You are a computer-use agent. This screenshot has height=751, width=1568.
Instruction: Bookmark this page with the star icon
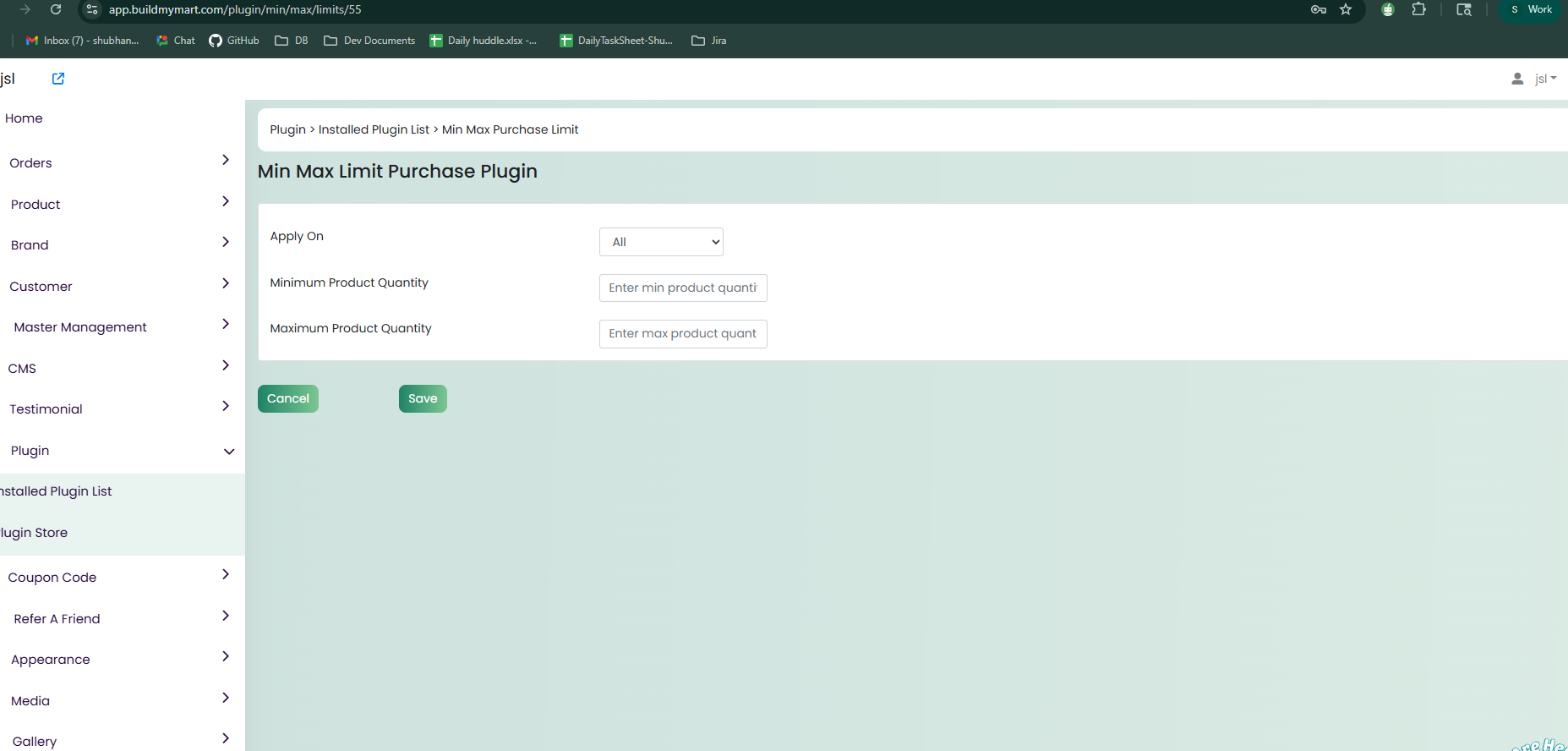[1346, 9]
